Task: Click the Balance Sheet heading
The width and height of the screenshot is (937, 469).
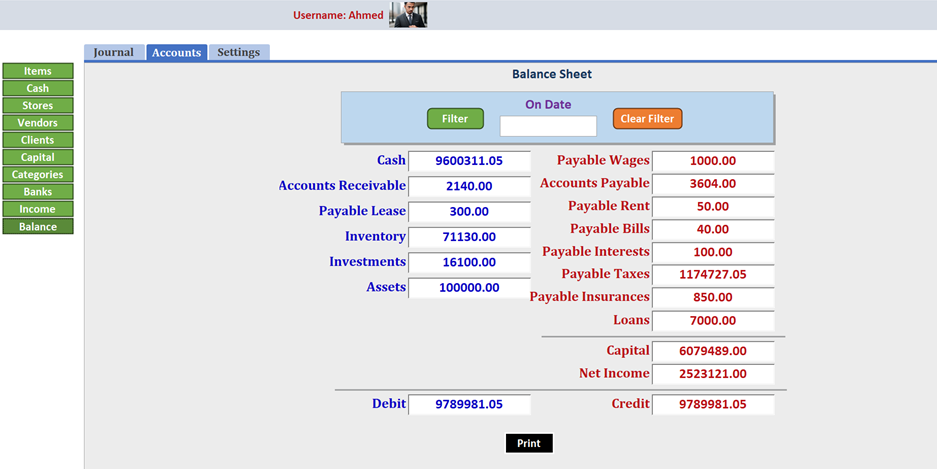Action: click(552, 74)
